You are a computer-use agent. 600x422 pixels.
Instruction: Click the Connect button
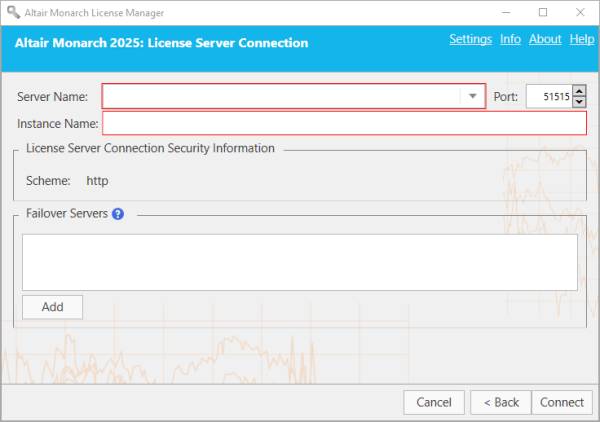pos(562,402)
